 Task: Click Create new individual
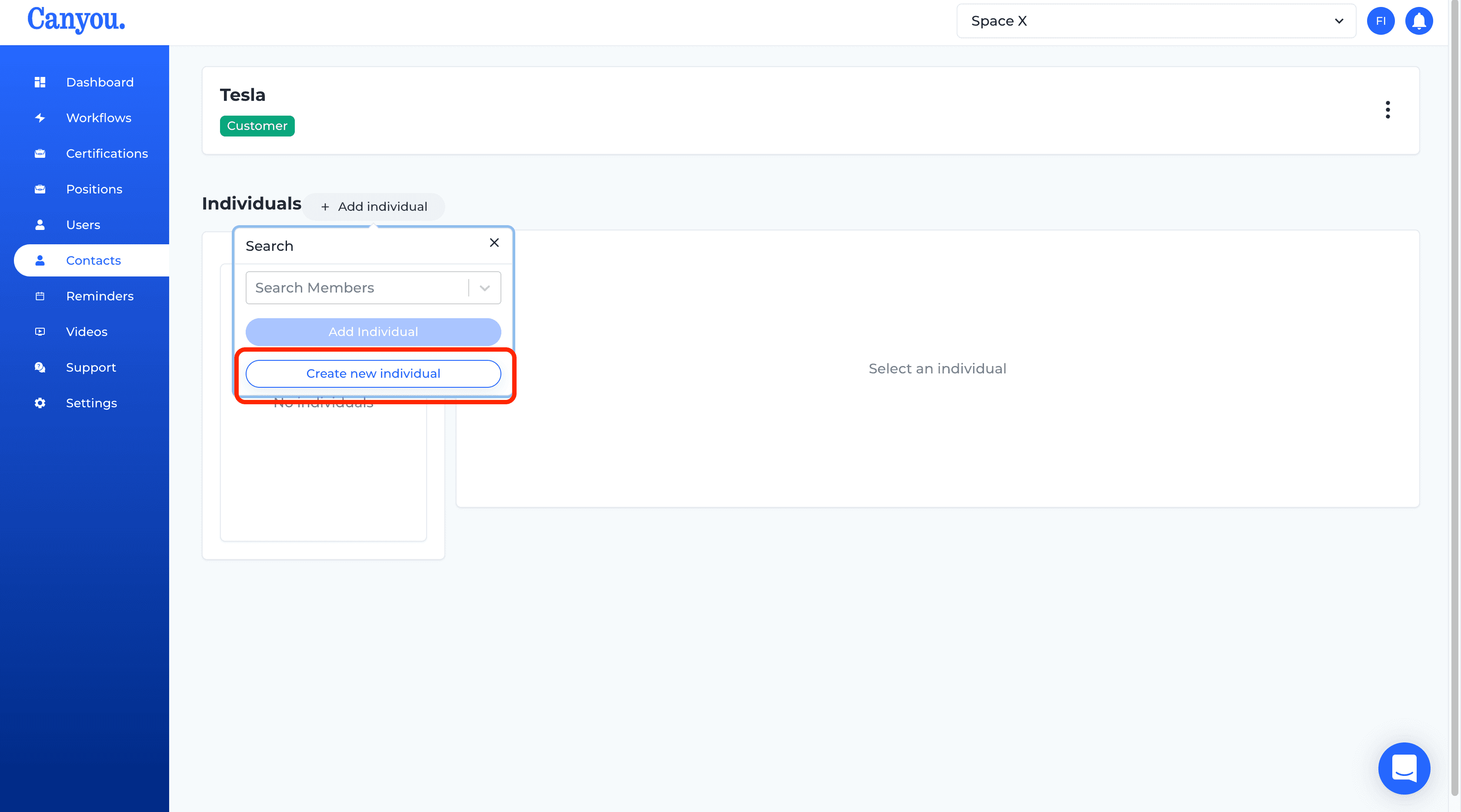[x=373, y=374]
